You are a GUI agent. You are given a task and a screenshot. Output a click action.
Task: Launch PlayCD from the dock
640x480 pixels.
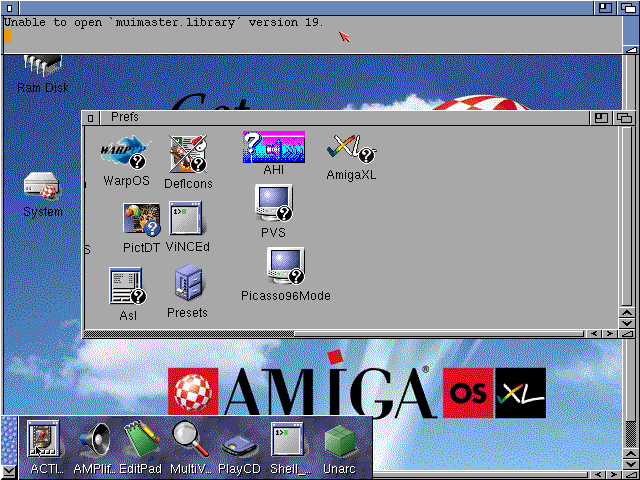pyautogui.click(x=239, y=446)
